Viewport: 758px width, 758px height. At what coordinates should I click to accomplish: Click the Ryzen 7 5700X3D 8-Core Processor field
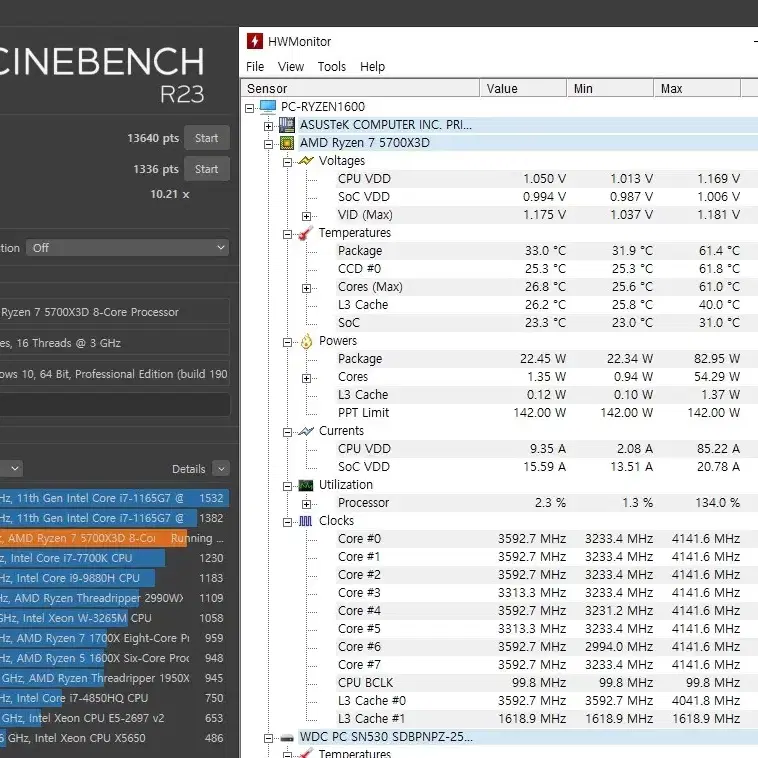click(115, 312)
